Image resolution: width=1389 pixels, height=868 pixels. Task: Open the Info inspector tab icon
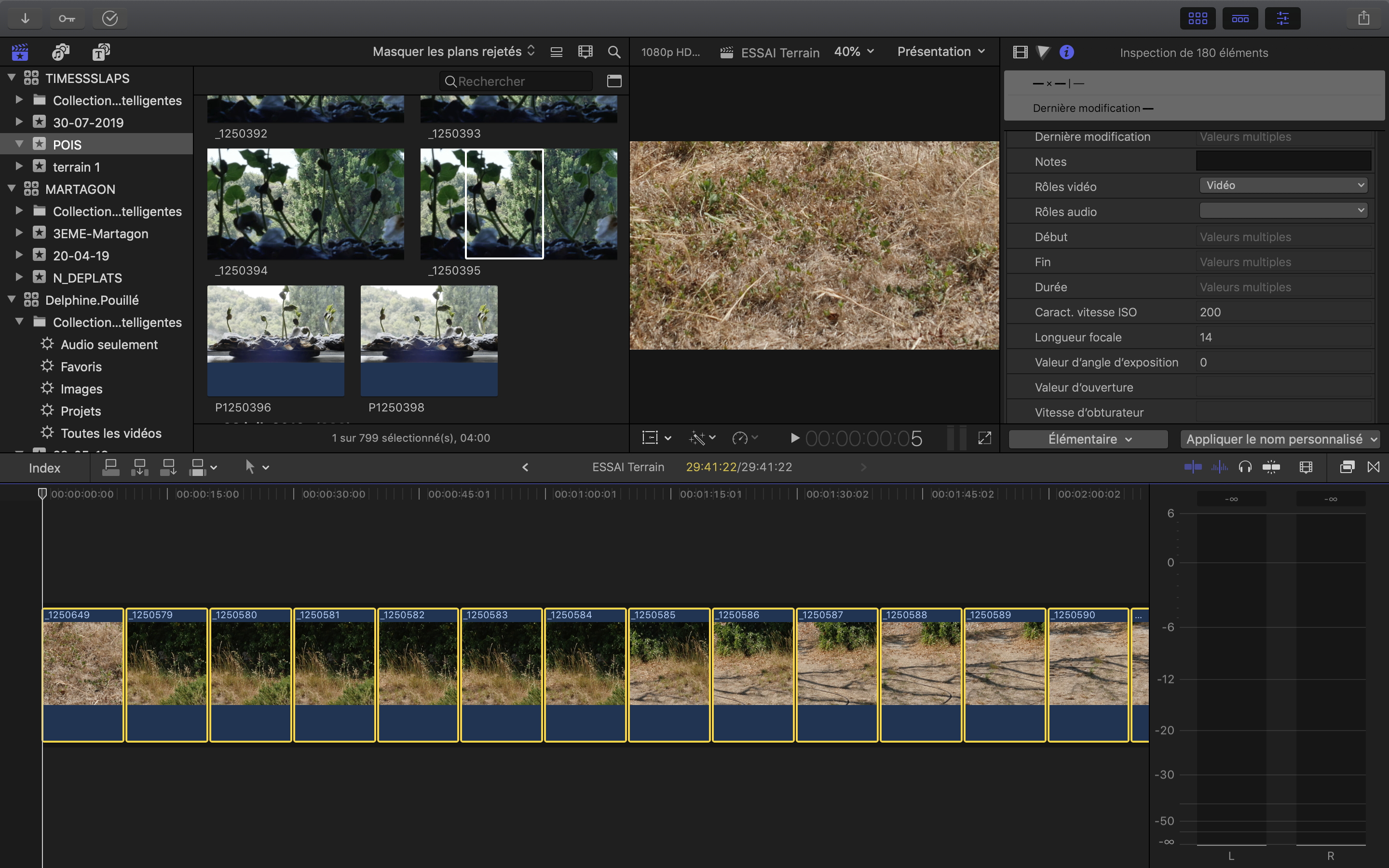[1066, 52]
